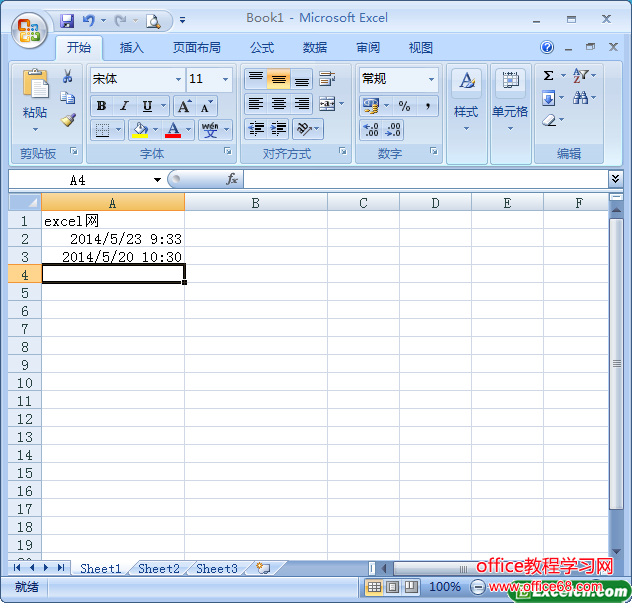Open Excel help question mark
This screenshot has height=603, width=632.
point(547,47)
